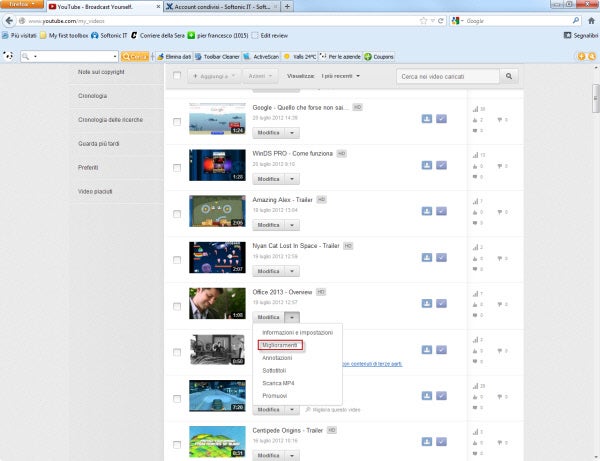
Task: Tick the select-all checkbox in the header
Action: (x=177, y=75)
